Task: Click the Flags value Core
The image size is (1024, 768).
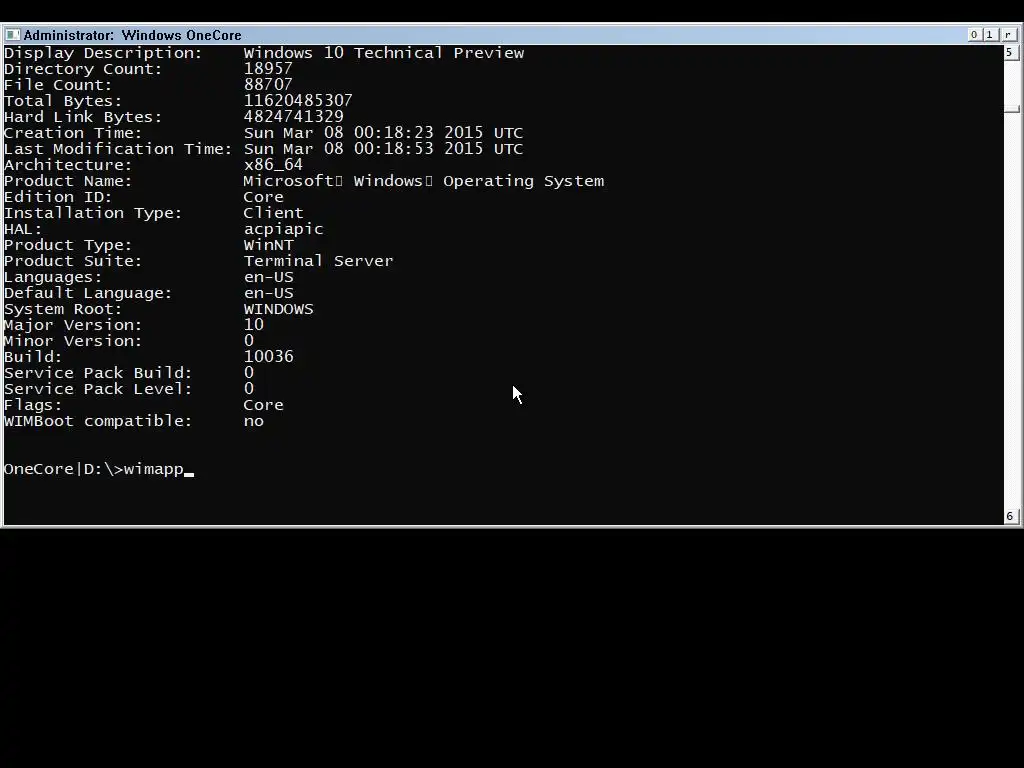Action: click(263, 405)
